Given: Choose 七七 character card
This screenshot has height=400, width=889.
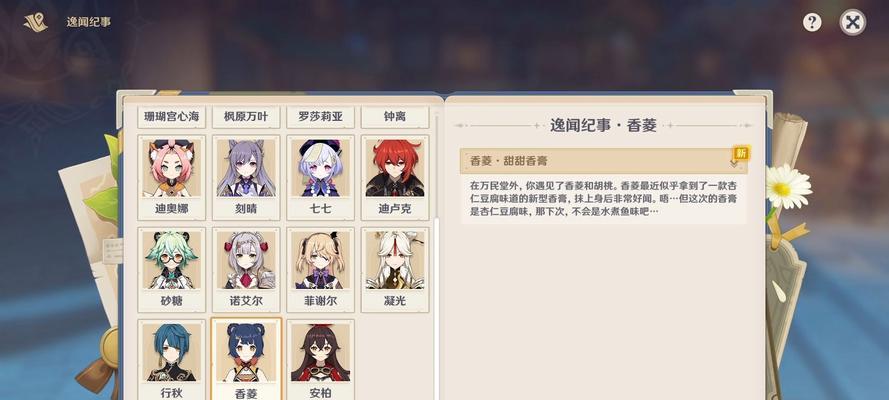Looking at the screenshot, I should click(320, 177).
